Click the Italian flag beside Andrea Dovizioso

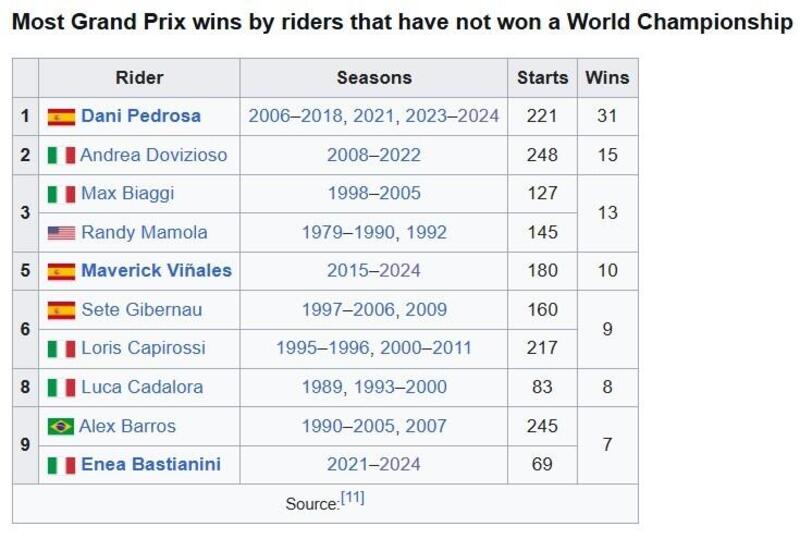click(x=61, y=155)
